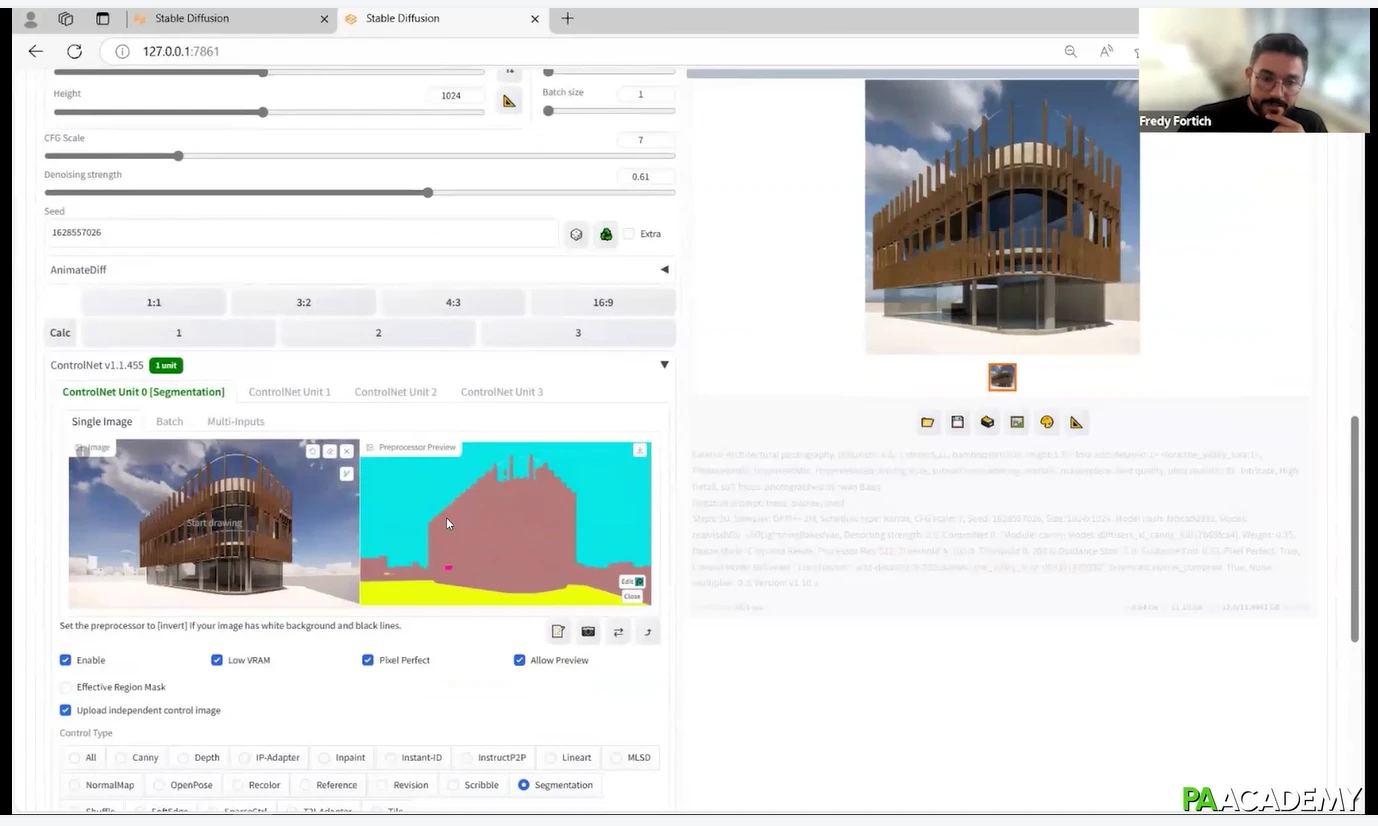Send image to img2img with picture icon

[x=1017, y=422]
